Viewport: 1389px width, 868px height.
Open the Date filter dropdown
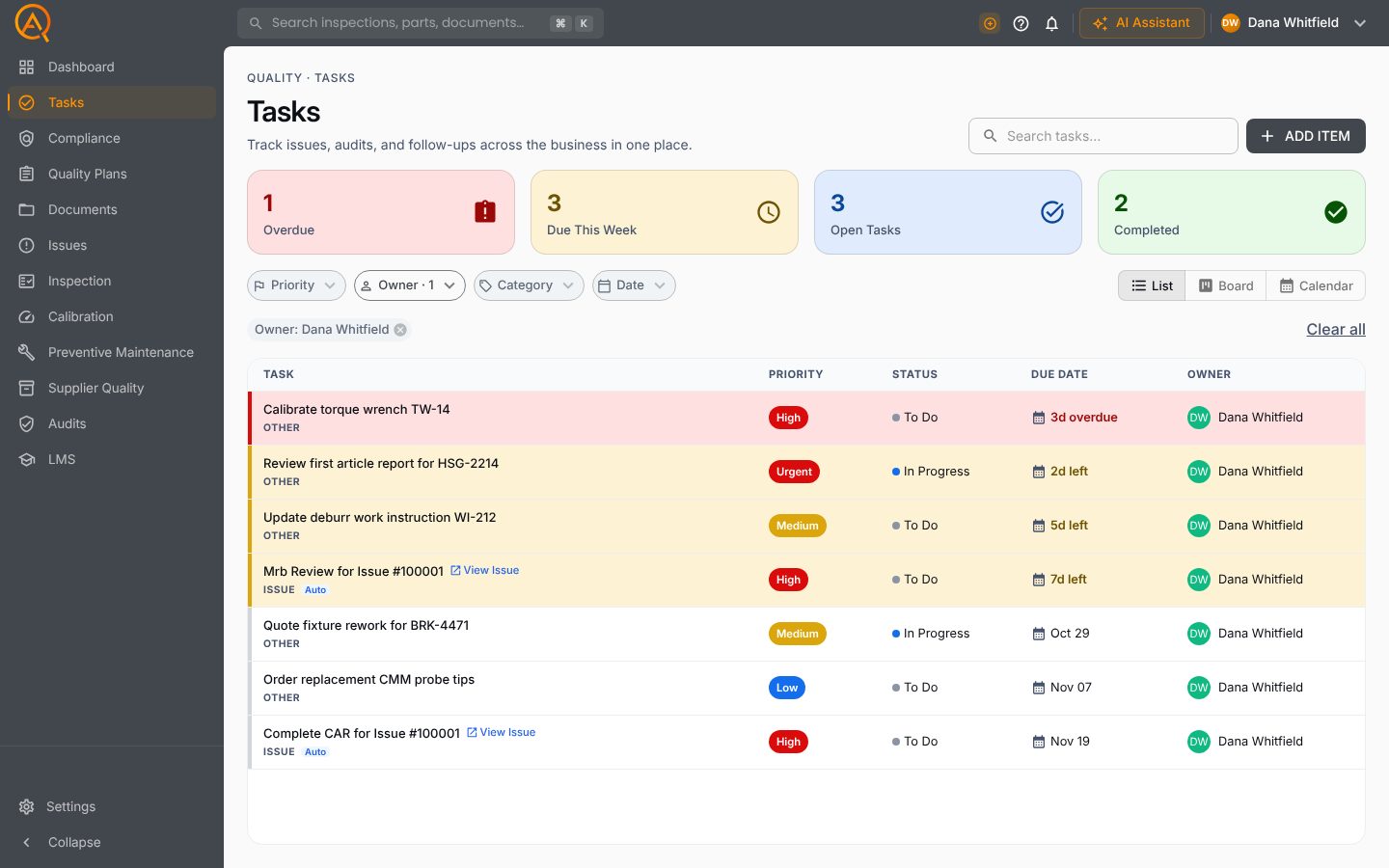pyautogui.click(x=634, y=285)
